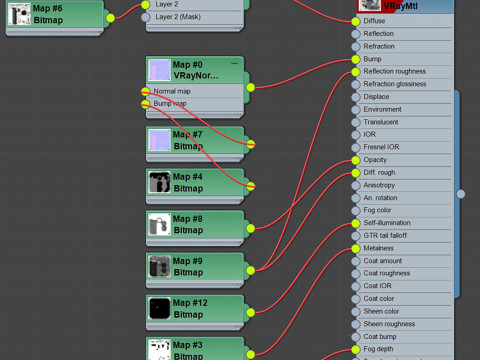
Task: Click the Map #7 Bitmap output socket
Action: (x=251, y=144)
